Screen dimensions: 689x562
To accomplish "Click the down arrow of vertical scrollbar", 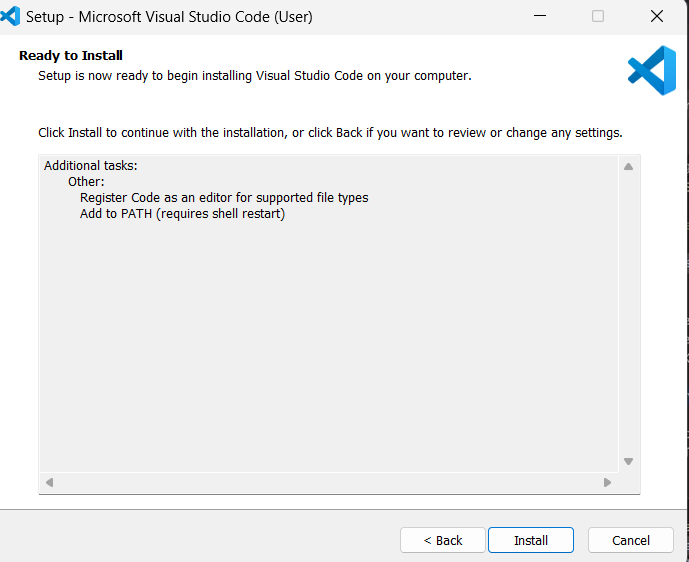I will 628,461.
